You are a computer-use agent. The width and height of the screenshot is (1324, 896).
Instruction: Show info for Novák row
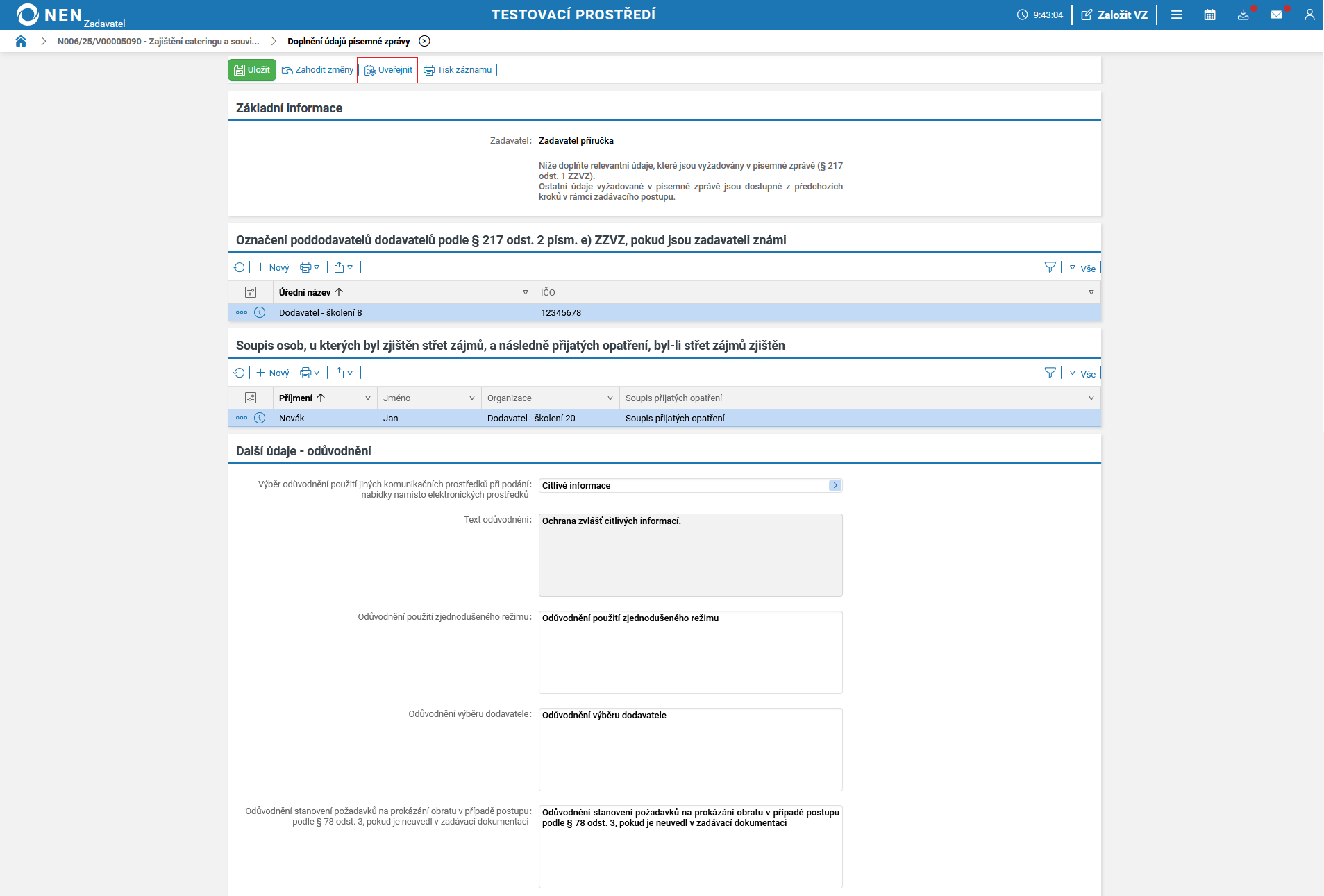[x=260, y=418]
